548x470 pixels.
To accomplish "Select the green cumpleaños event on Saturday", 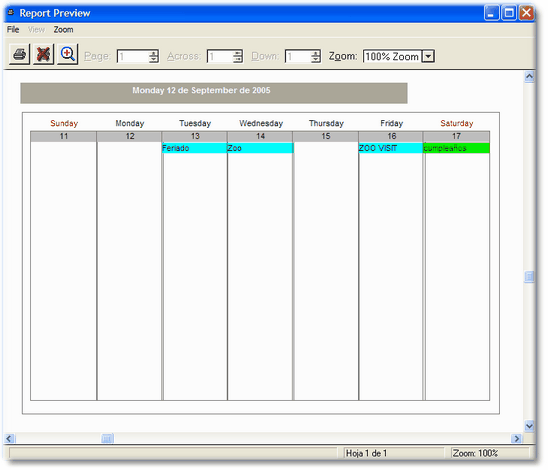I will [456, 148].
